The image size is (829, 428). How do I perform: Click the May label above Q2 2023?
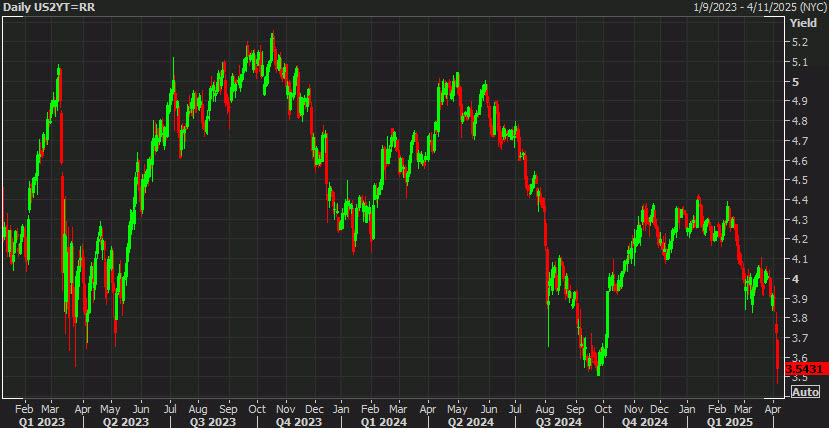click(110, 409)
